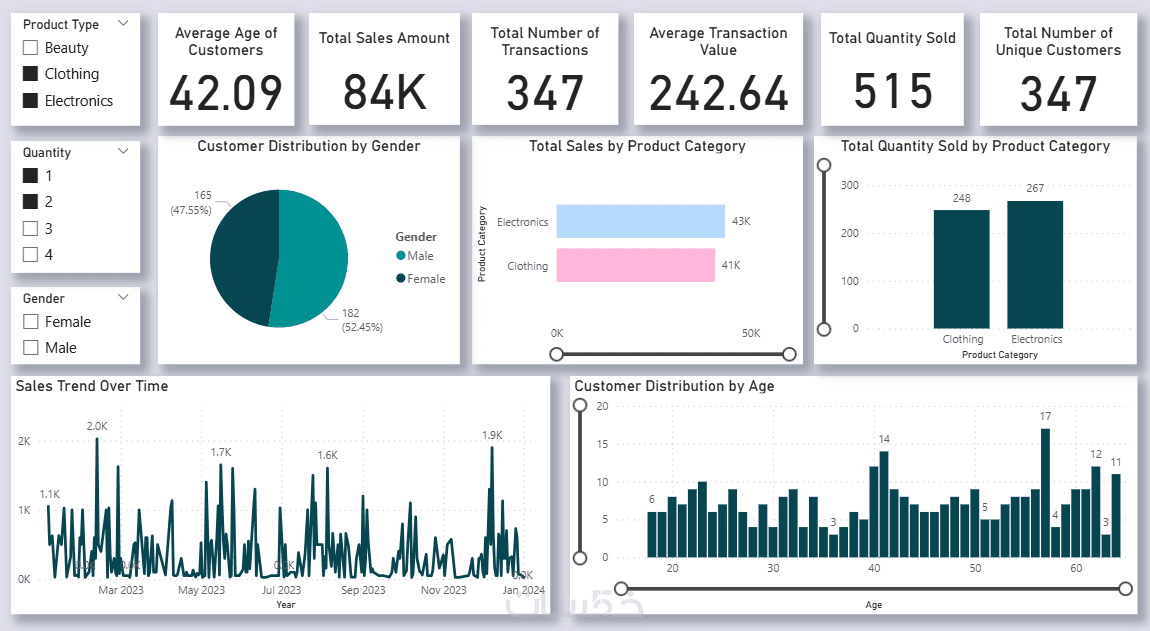Select Male in Gender slicer

[30, 348]
